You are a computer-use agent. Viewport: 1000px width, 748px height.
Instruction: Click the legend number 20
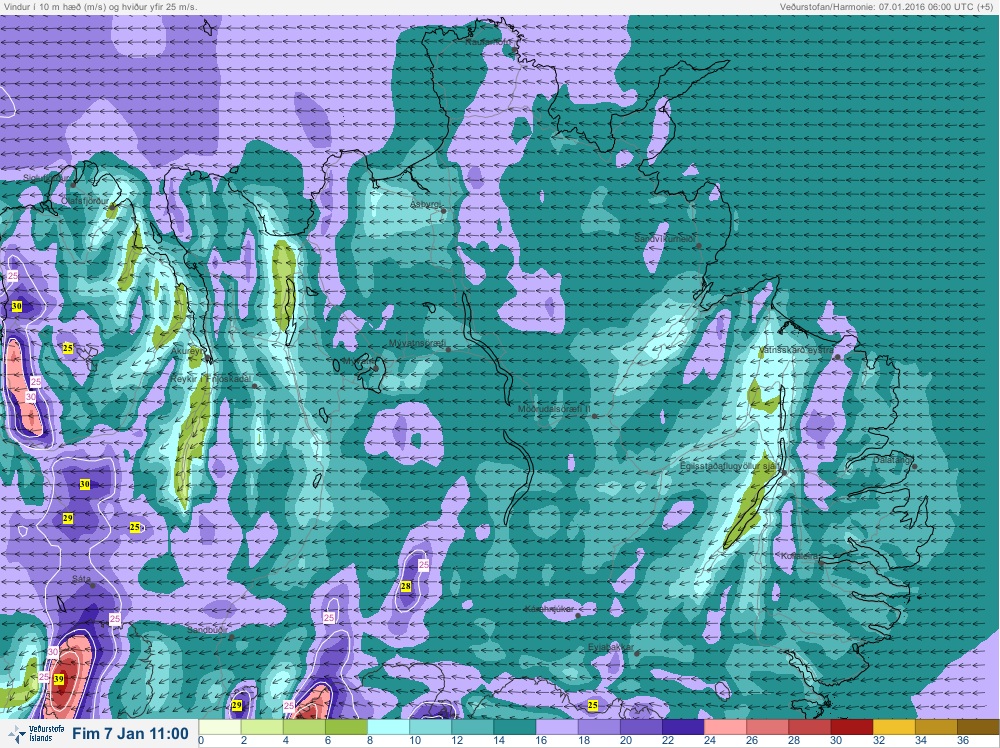626,740
